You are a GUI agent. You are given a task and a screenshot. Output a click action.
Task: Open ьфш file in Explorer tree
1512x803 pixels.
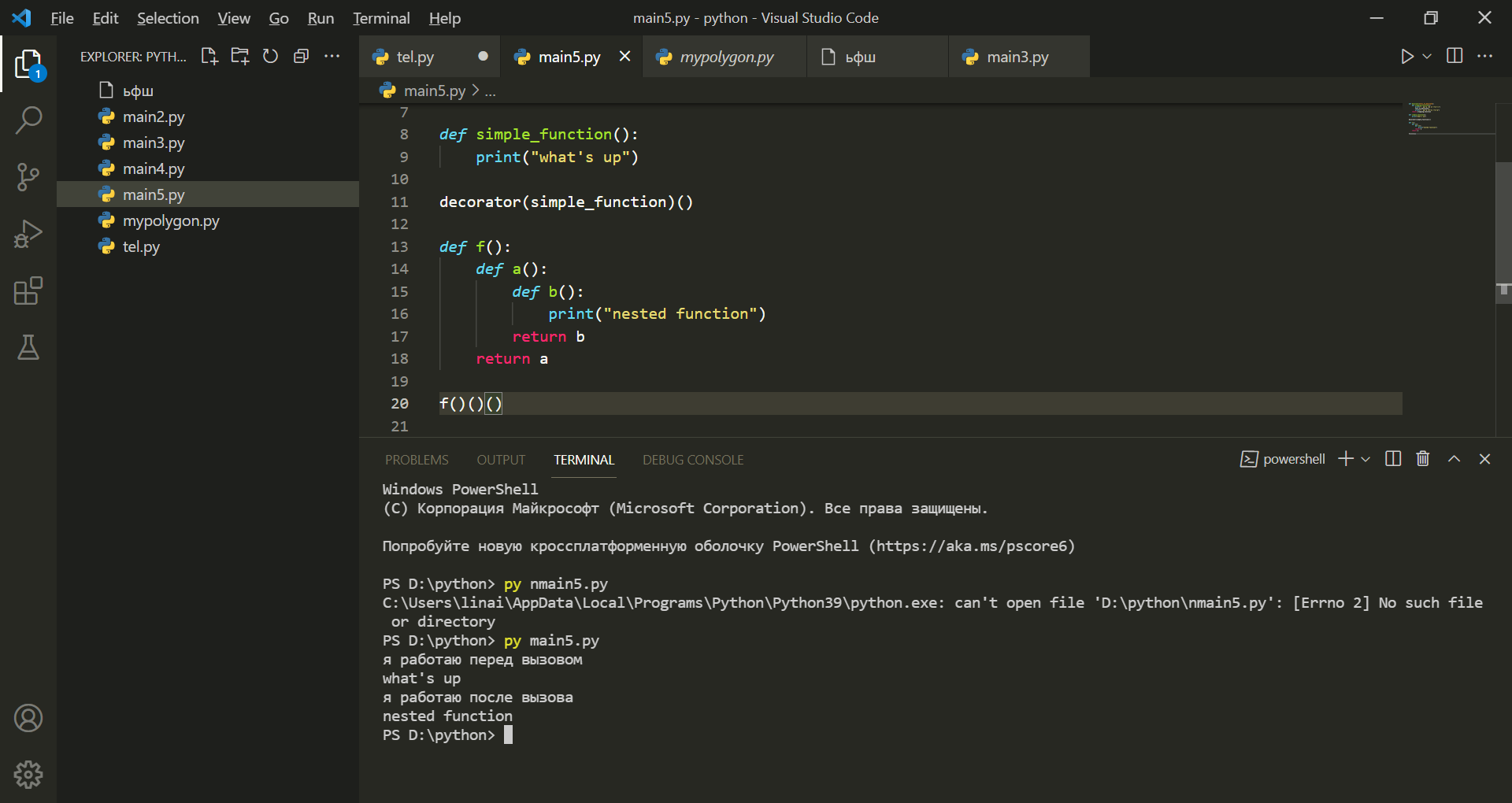208,91
